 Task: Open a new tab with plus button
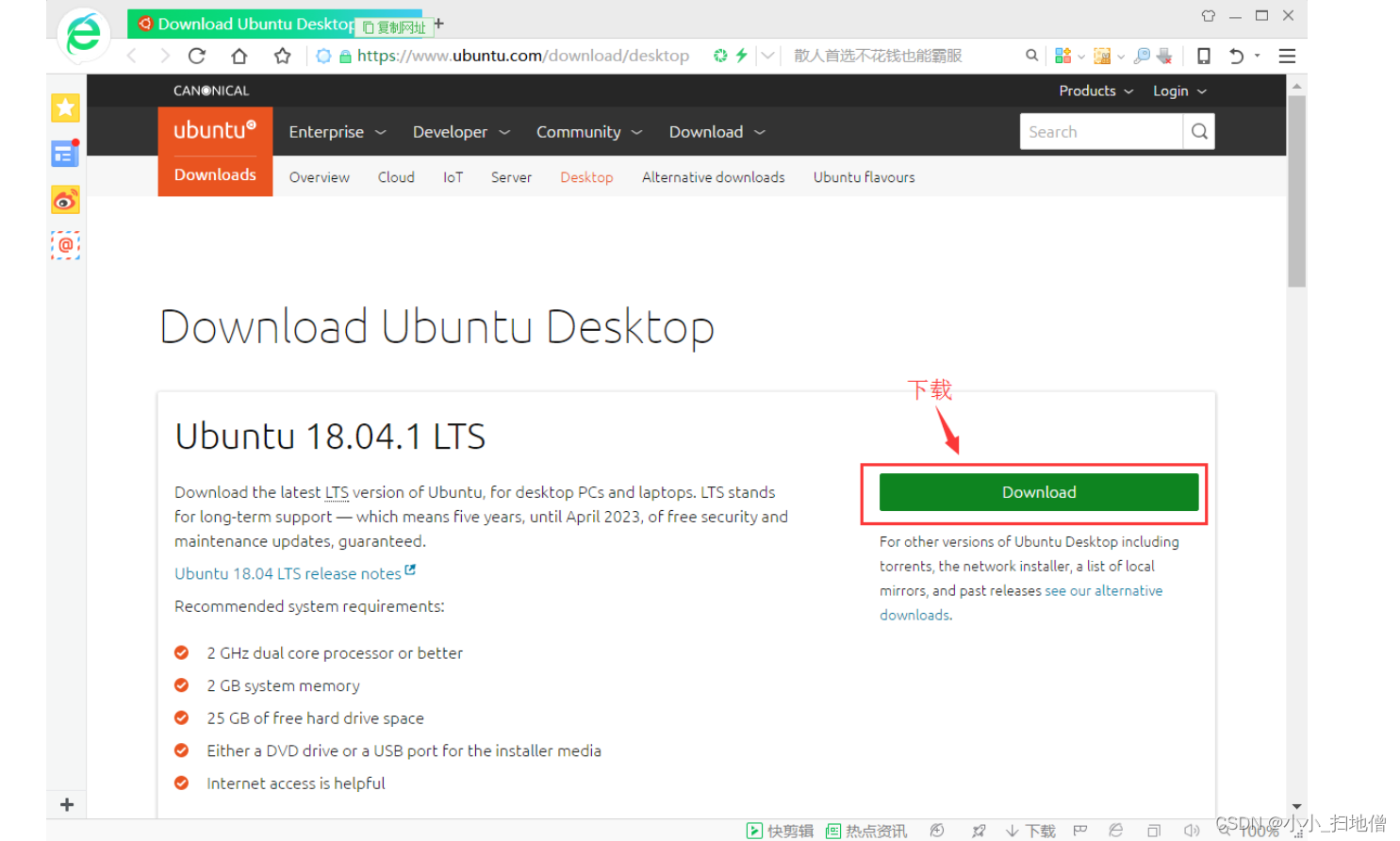438,23
